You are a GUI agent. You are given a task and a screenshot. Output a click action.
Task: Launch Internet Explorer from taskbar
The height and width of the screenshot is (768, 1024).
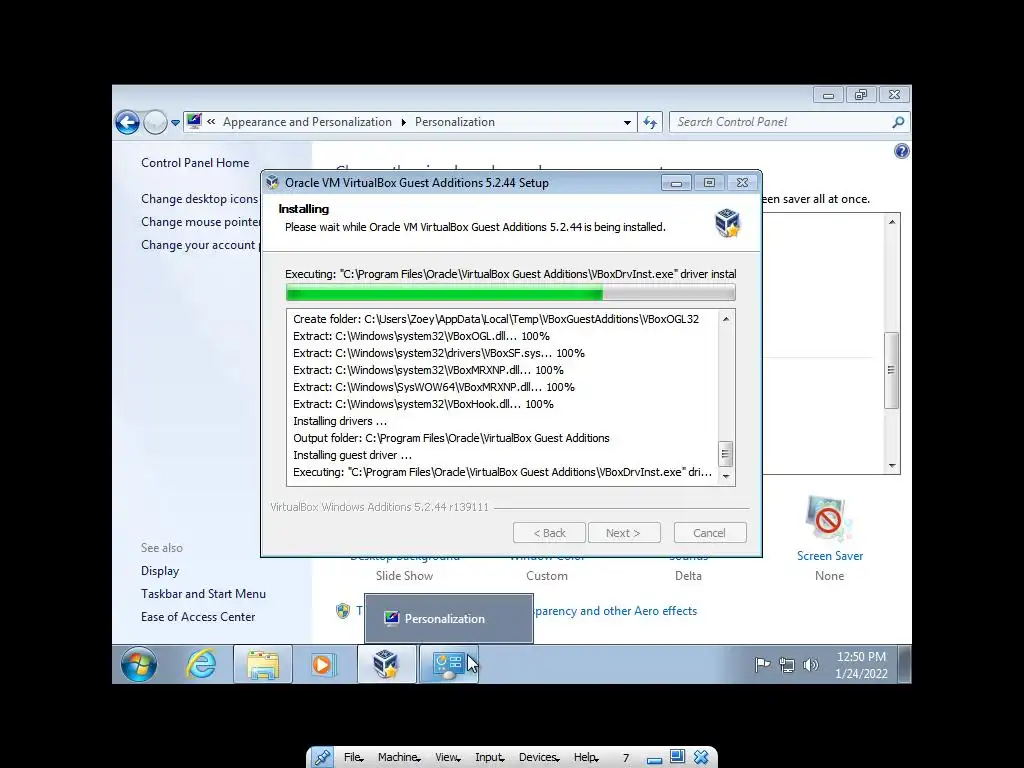pos(201,664)
